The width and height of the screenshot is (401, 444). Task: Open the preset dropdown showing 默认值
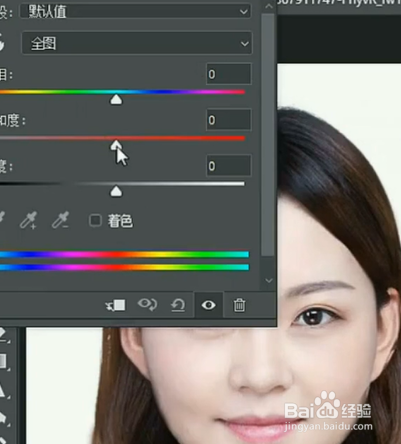tap(135, 11)
